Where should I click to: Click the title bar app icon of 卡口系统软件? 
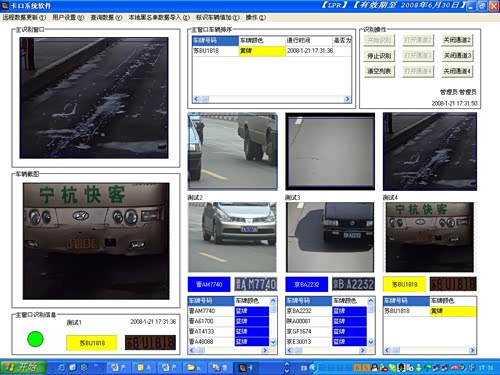coord(5,6)
